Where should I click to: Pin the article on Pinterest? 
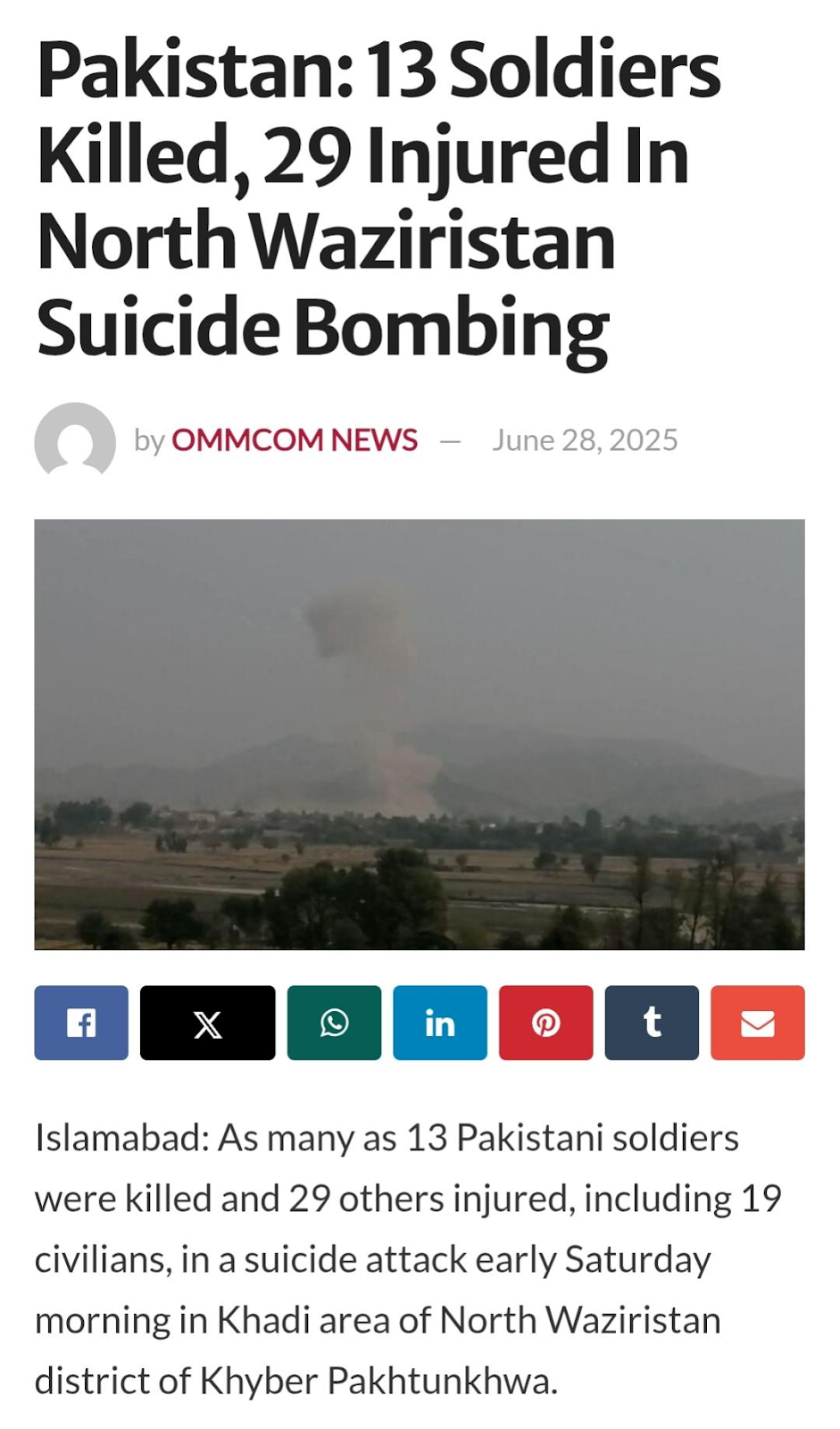click(x=545, y=1023)
